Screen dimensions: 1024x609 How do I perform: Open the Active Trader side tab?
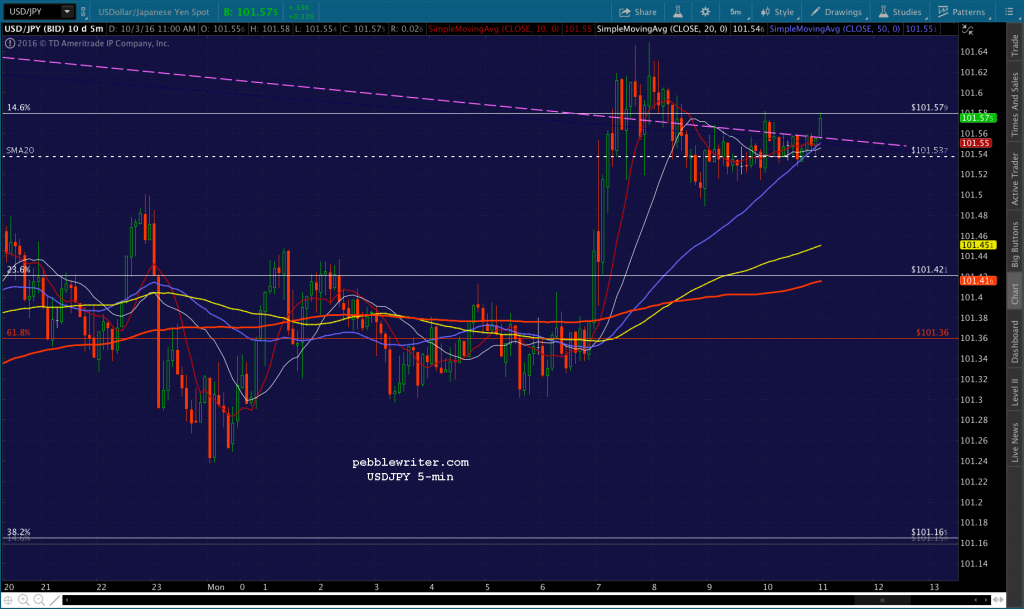[x=1015, y=178]
